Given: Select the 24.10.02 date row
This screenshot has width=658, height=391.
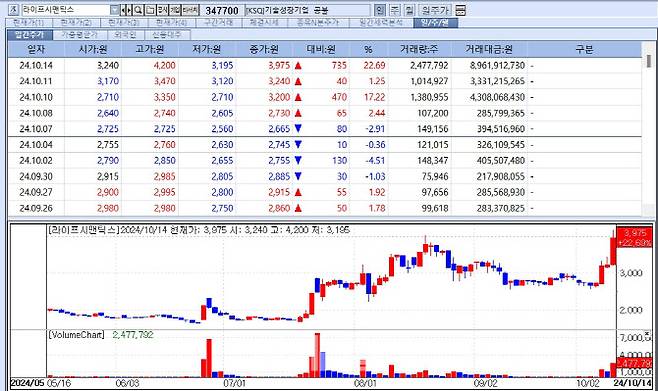Looking at the screenshot, I should 325,160.
